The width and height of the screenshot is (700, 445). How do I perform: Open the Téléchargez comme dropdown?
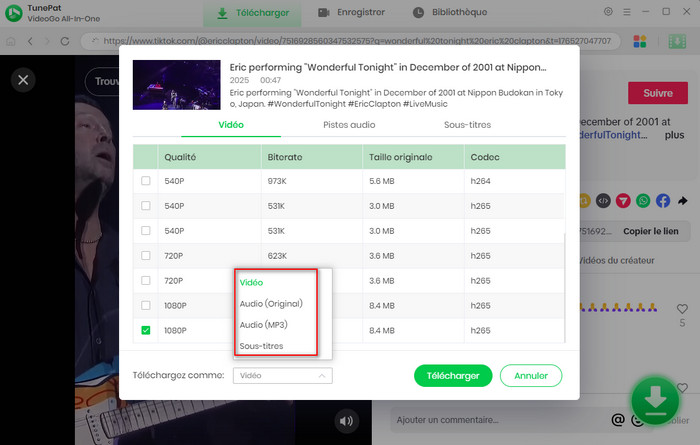point(282,376)
